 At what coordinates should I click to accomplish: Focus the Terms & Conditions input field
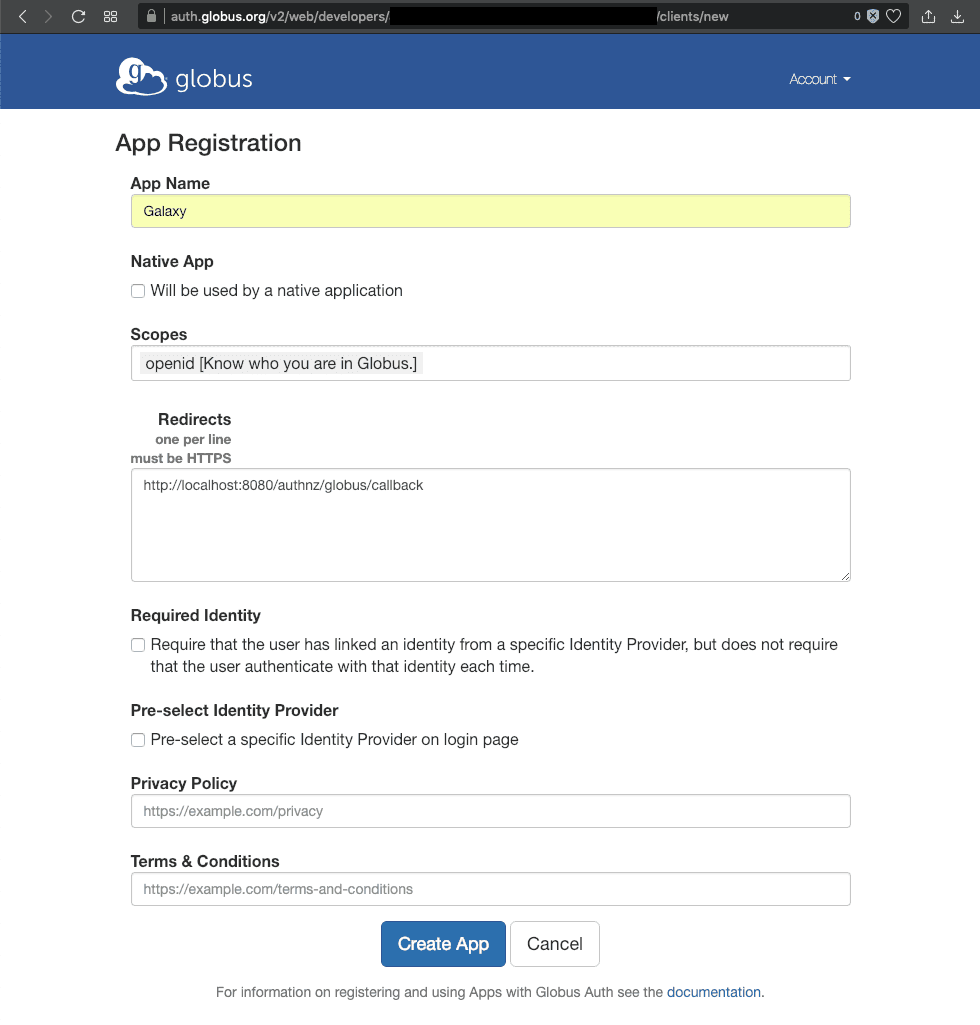click(490, 889)
